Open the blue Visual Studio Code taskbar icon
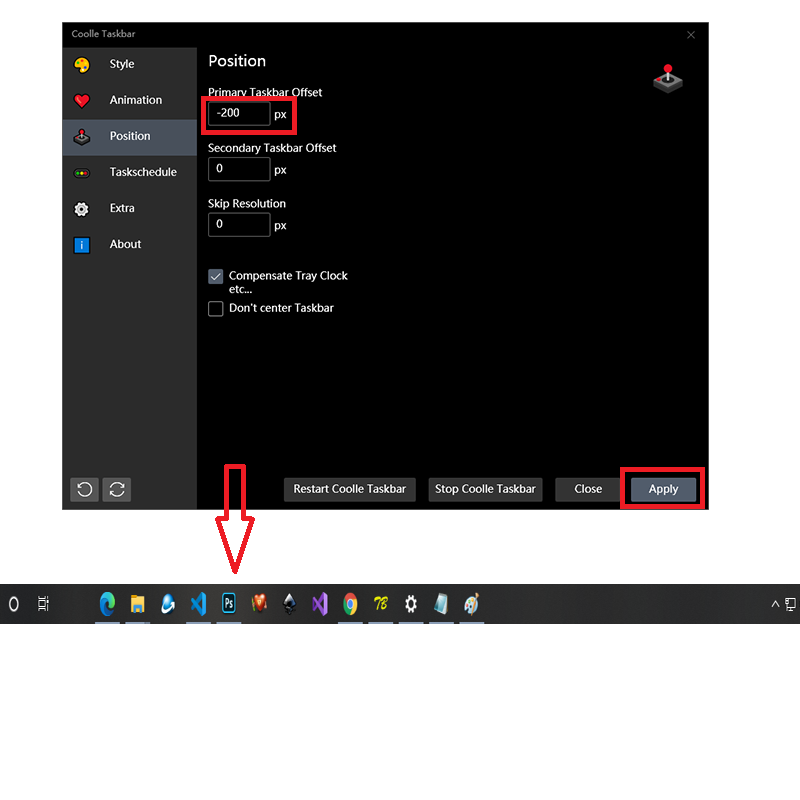 tap(198, 604)
